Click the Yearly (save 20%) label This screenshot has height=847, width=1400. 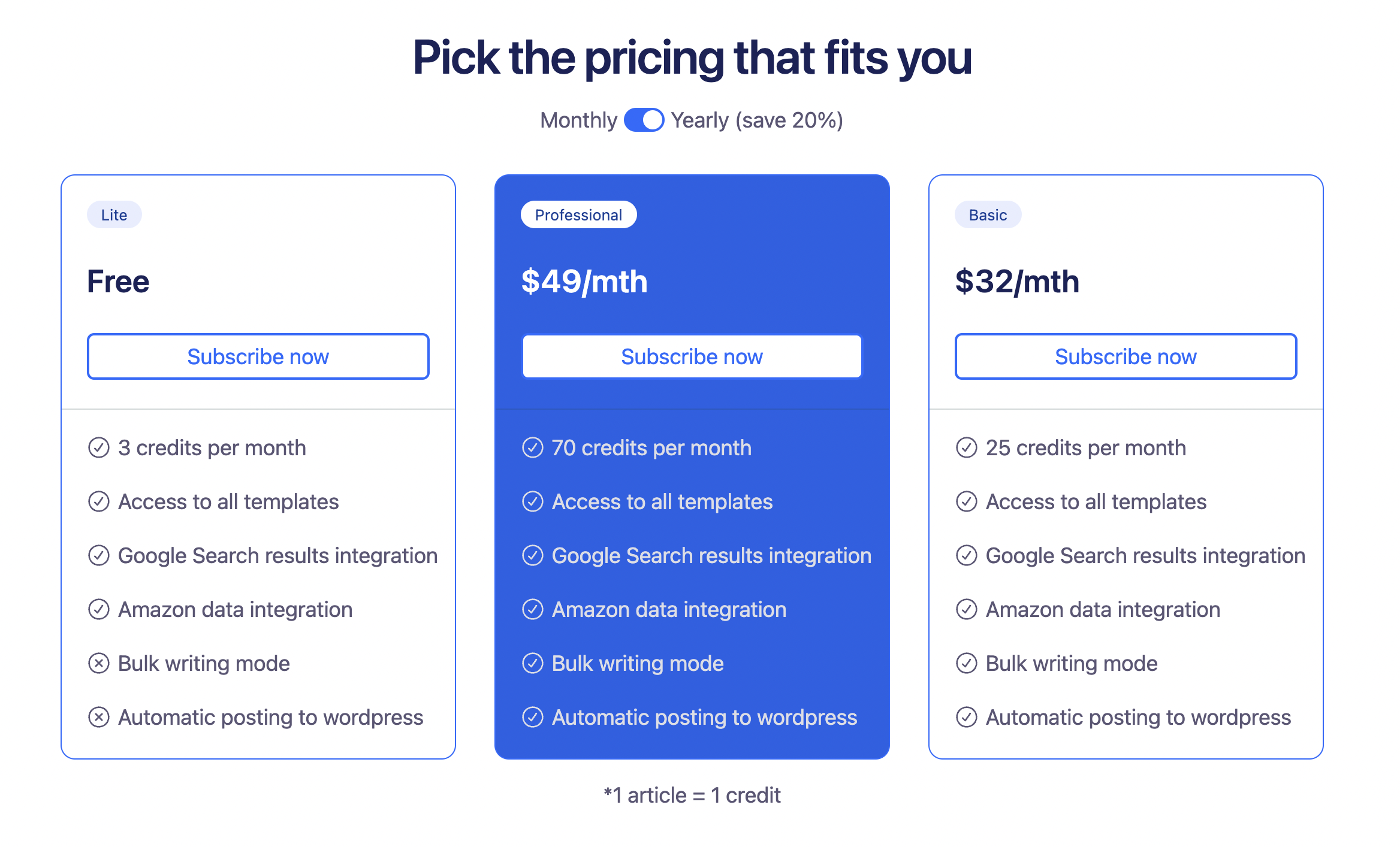pos(757,120)
